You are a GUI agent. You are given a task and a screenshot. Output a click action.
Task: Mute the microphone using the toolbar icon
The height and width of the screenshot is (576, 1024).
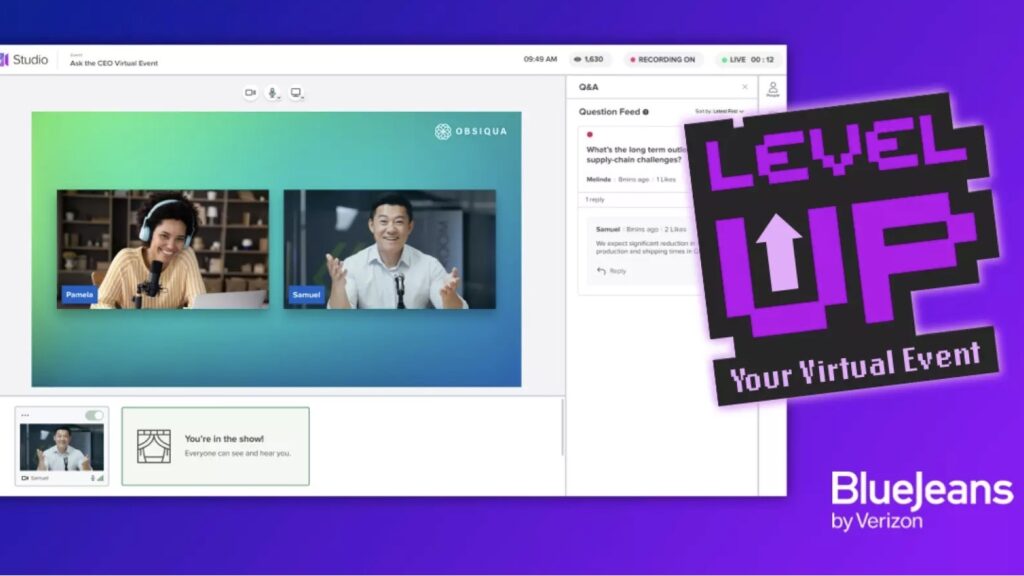pos(273,92)
